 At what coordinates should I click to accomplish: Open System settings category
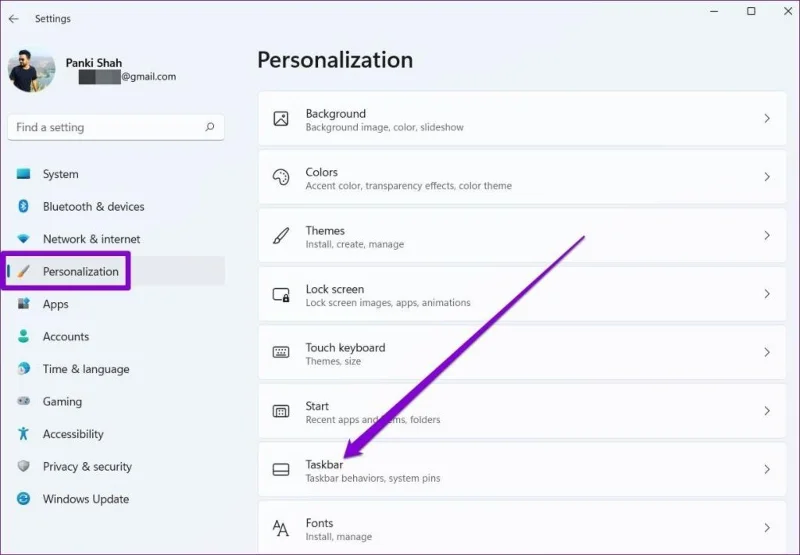click(116, 174)
